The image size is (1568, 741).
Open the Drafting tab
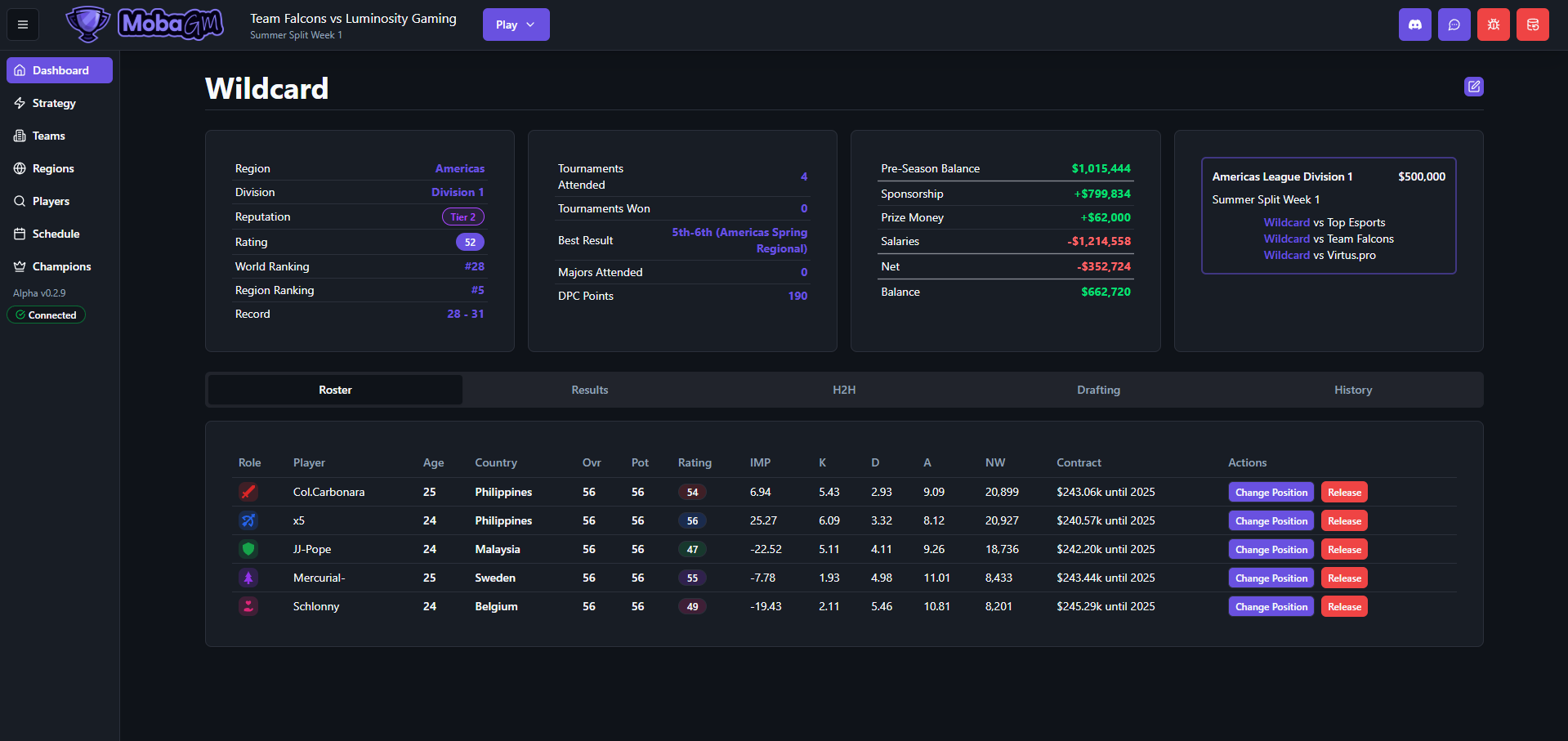1098,390
